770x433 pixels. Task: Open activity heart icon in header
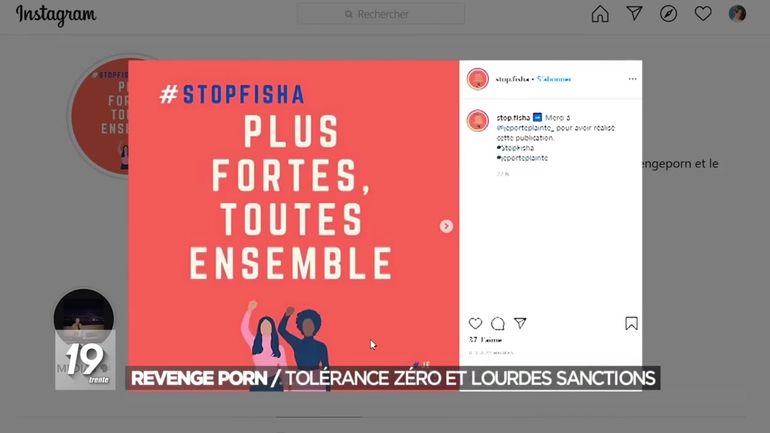[x=703, y=14]
